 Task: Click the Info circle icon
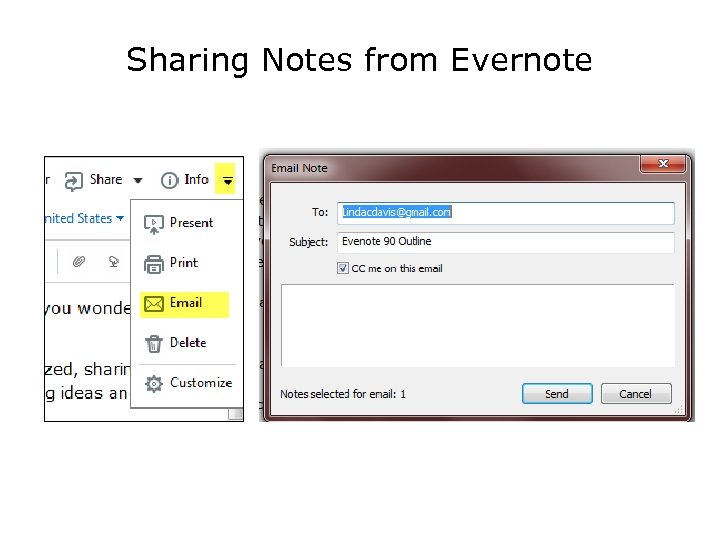(x=169, y=180)
